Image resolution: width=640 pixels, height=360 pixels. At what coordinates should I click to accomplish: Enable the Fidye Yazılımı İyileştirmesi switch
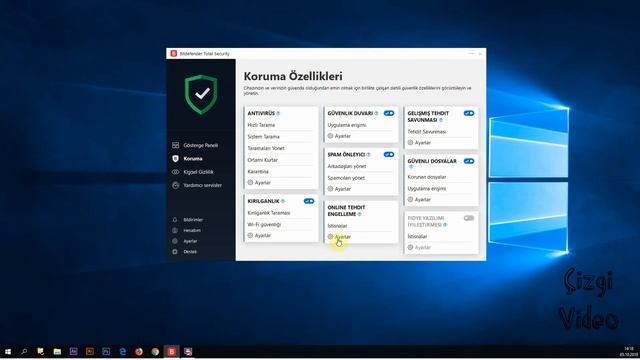(x=469, y=218)
